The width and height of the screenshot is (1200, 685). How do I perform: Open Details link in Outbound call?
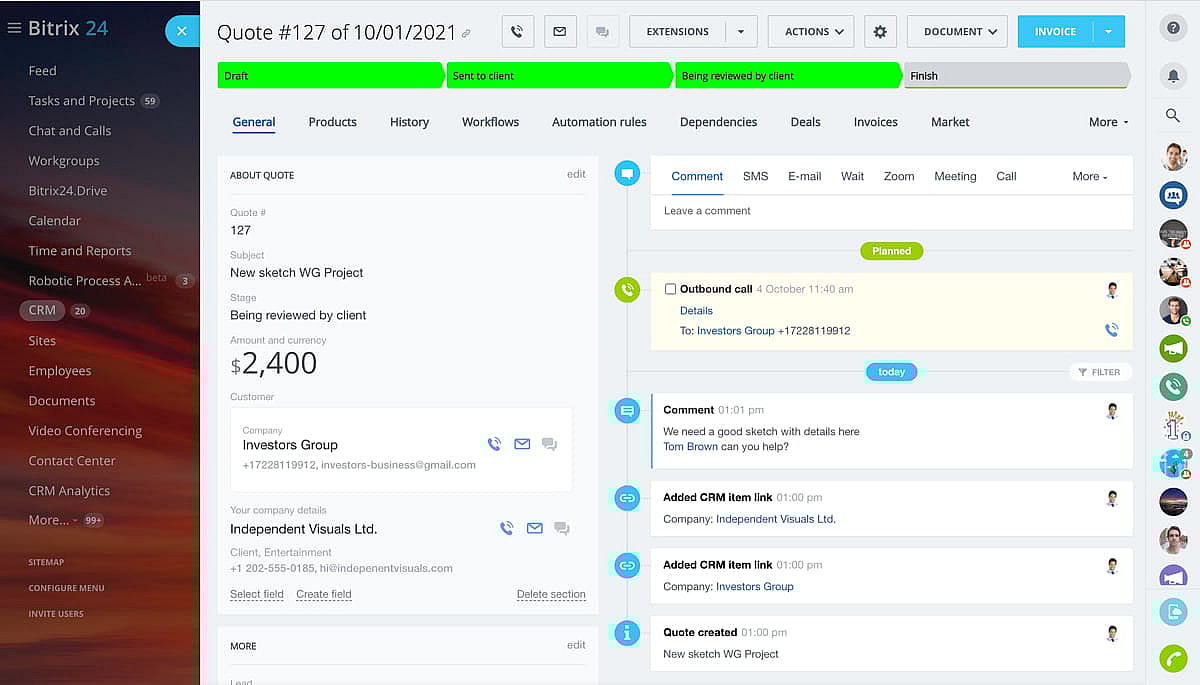(x=696, y=311)
